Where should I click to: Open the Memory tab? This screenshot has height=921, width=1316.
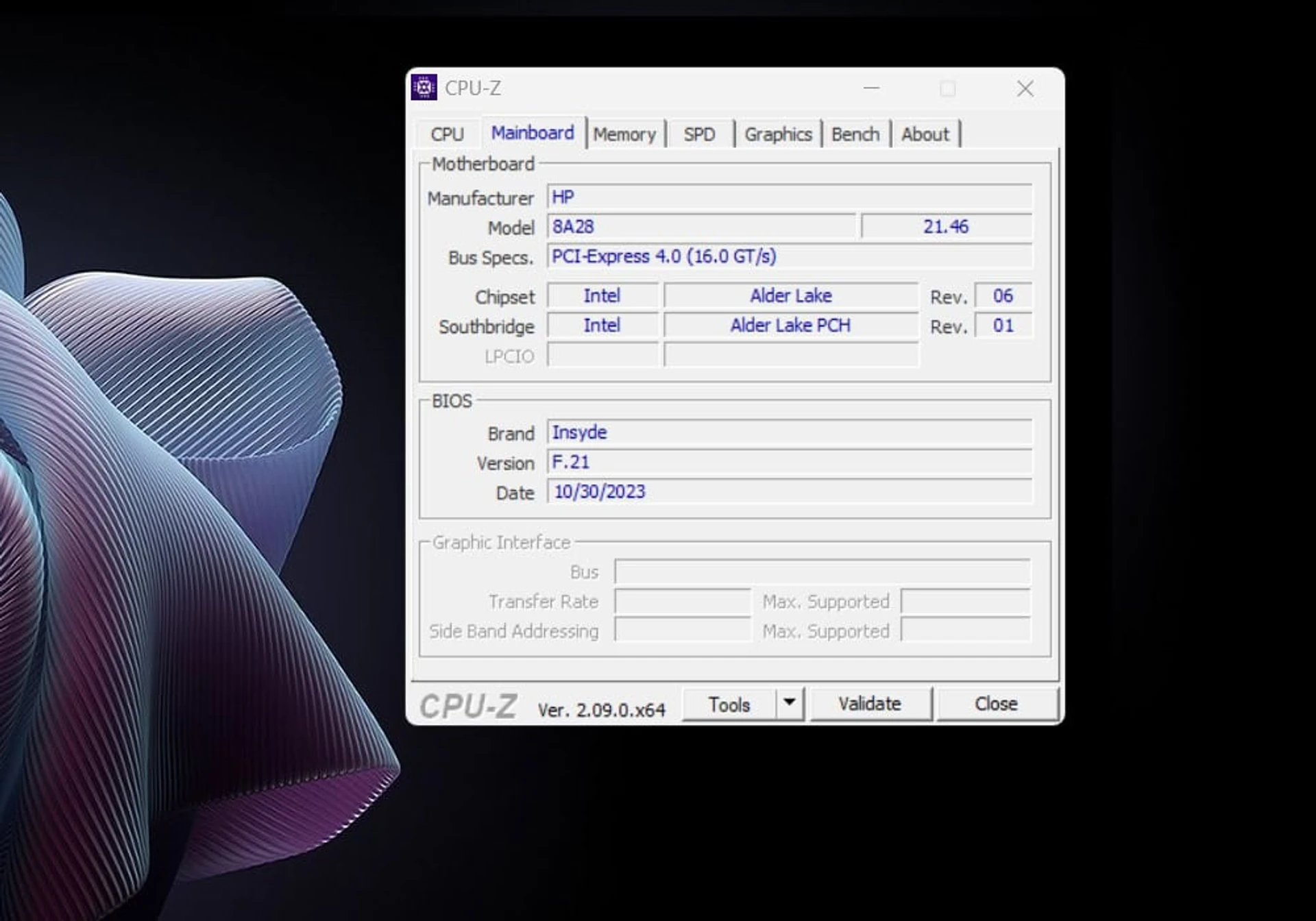624,134
